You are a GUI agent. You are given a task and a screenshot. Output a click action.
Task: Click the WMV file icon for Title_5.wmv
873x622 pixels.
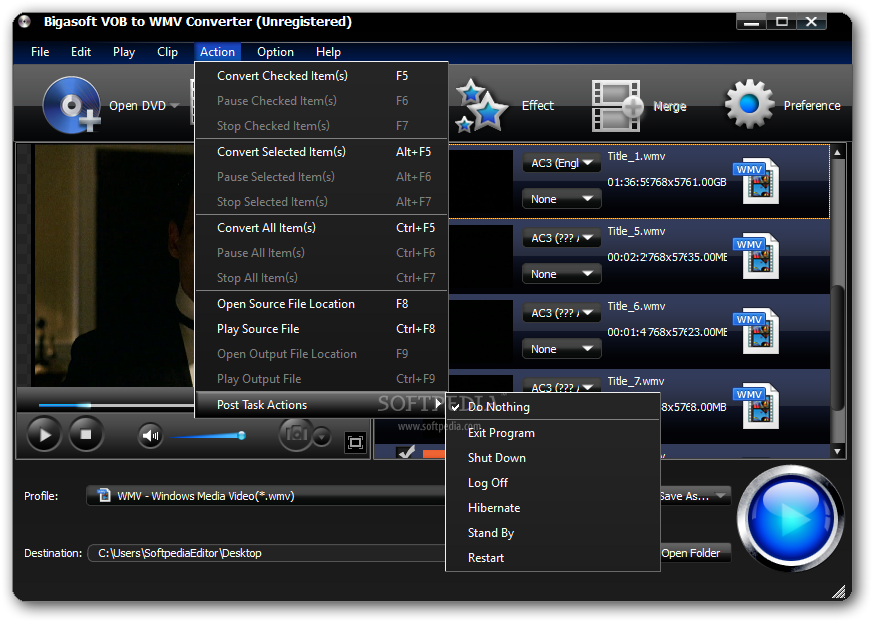pos(758,256)
